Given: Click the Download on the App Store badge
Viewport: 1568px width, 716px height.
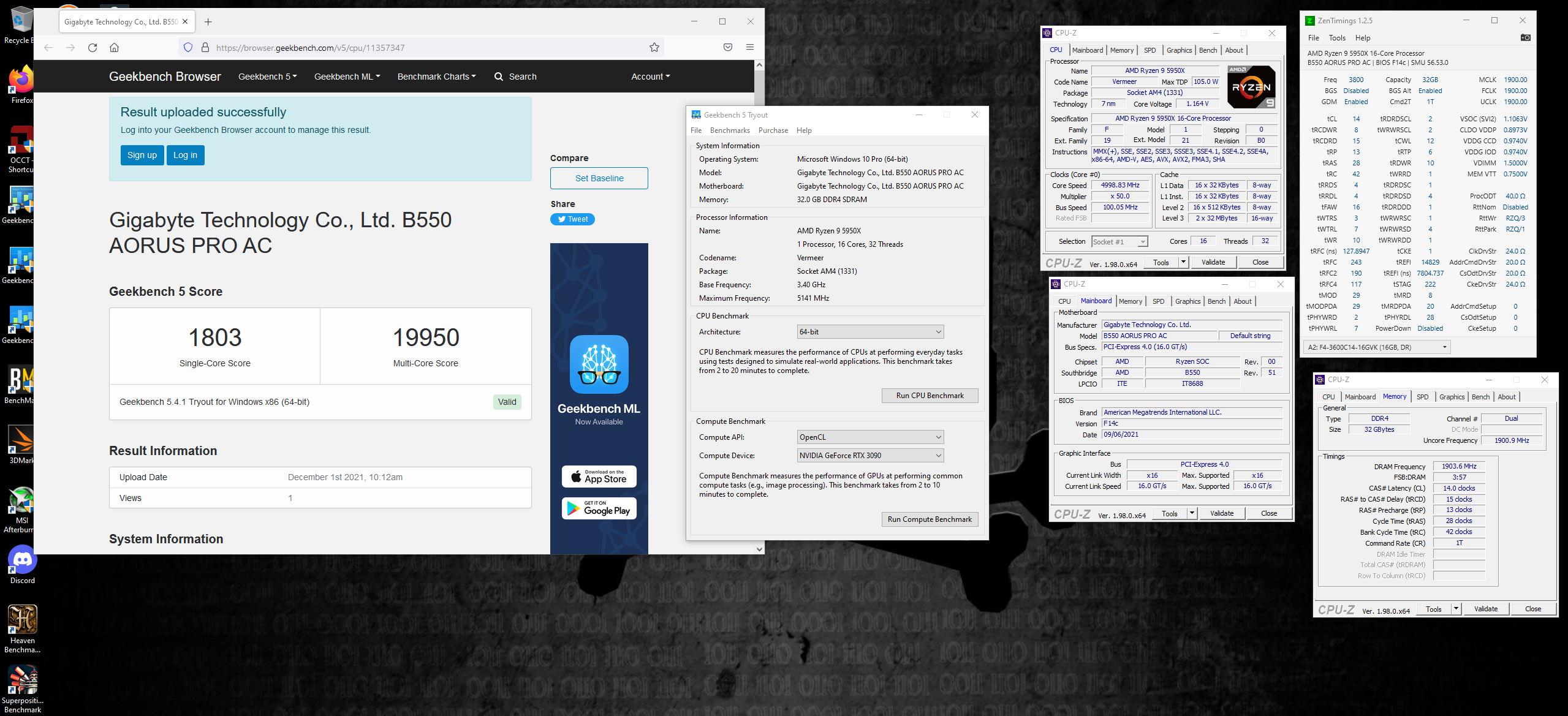Looking at the screenshot, I should [599, 477].
